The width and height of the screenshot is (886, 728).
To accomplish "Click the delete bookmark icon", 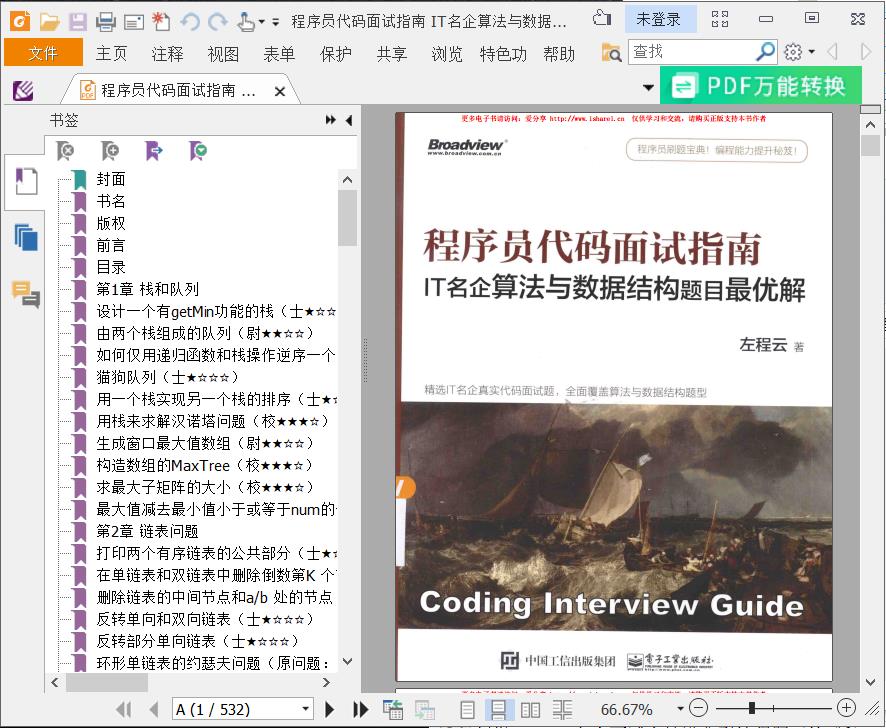I will (66, 150).
